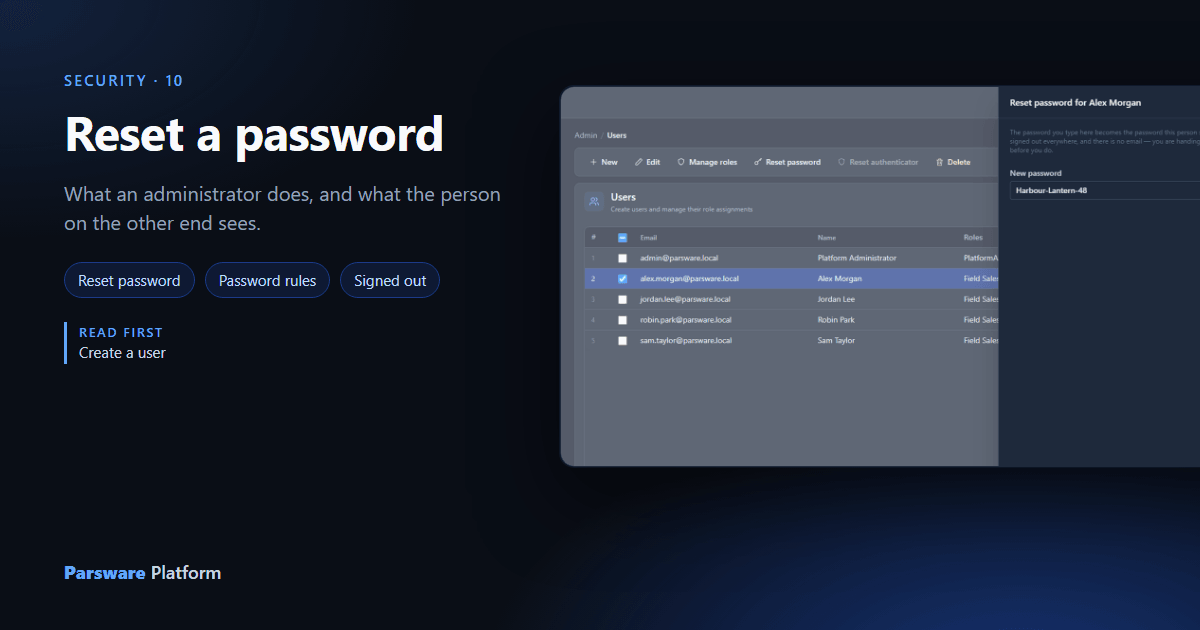Click into the New password field
1200x630 pixels.
coord(1104,190)
